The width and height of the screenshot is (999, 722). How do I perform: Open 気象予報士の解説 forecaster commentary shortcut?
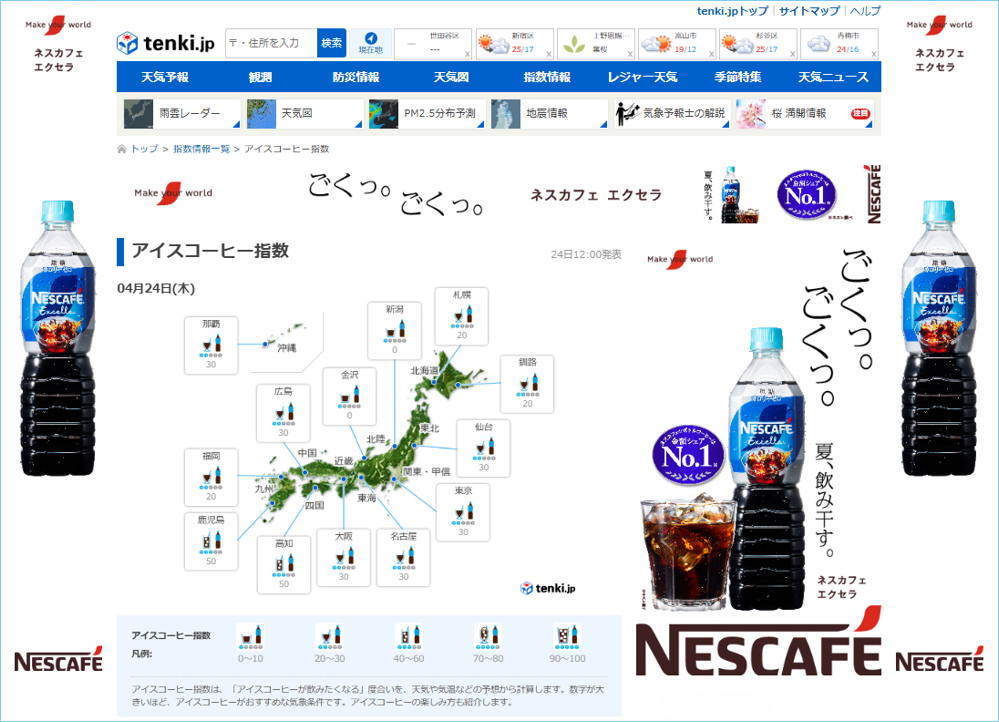click(672, 113)
